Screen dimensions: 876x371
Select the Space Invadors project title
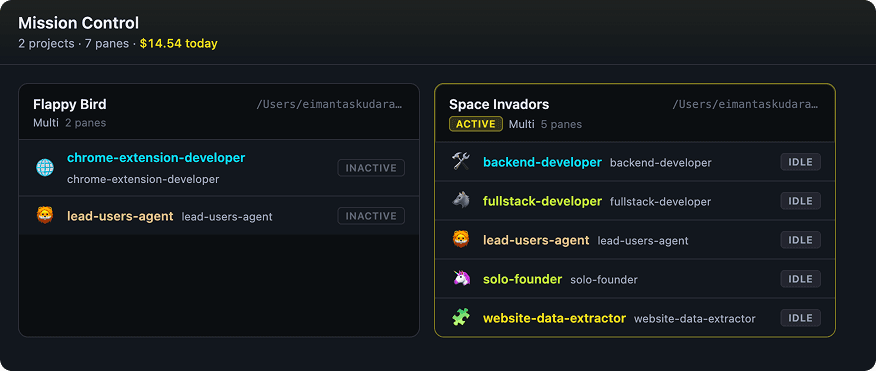coord(499,104)
